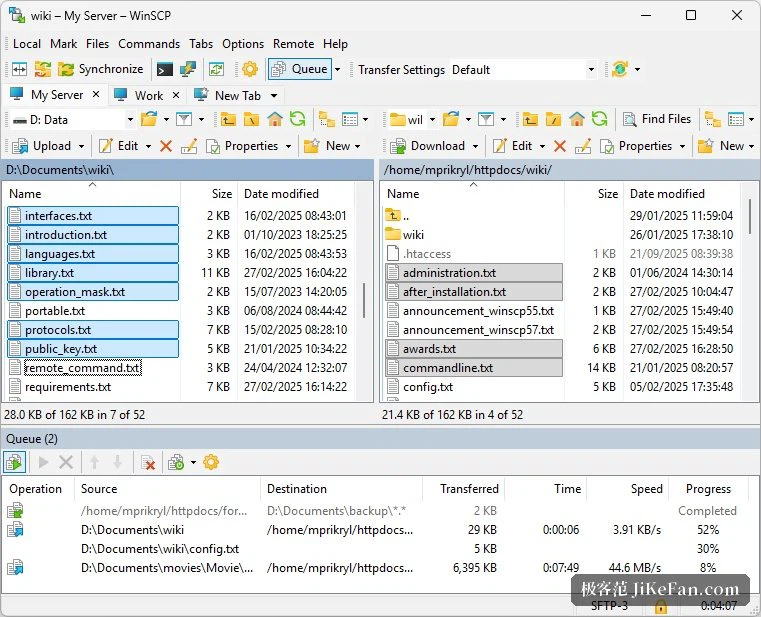
Task: Click local Rename icon
Action: [x=189, y=146]
